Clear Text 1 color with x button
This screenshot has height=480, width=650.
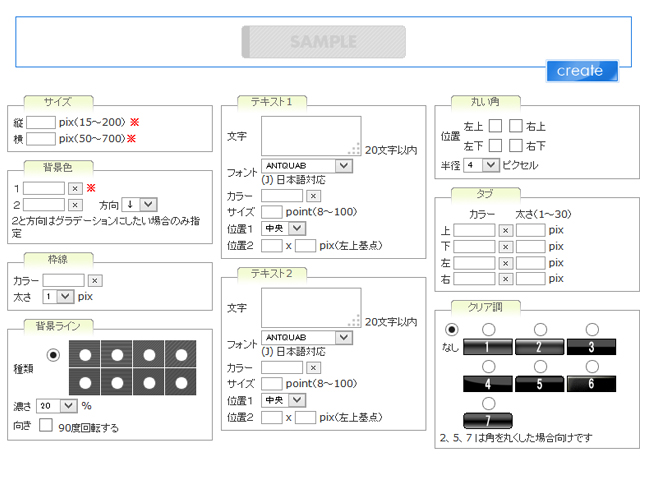click(313, 196)
